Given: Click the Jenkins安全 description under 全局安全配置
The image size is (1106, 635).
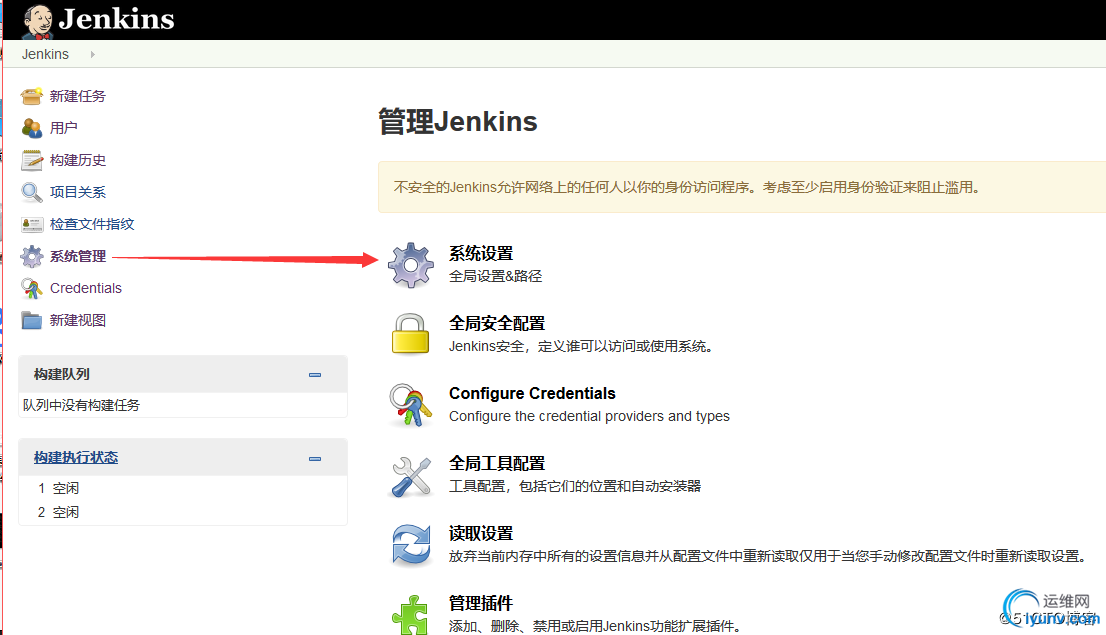Looking at the screenshot, I should pos(581,346).
